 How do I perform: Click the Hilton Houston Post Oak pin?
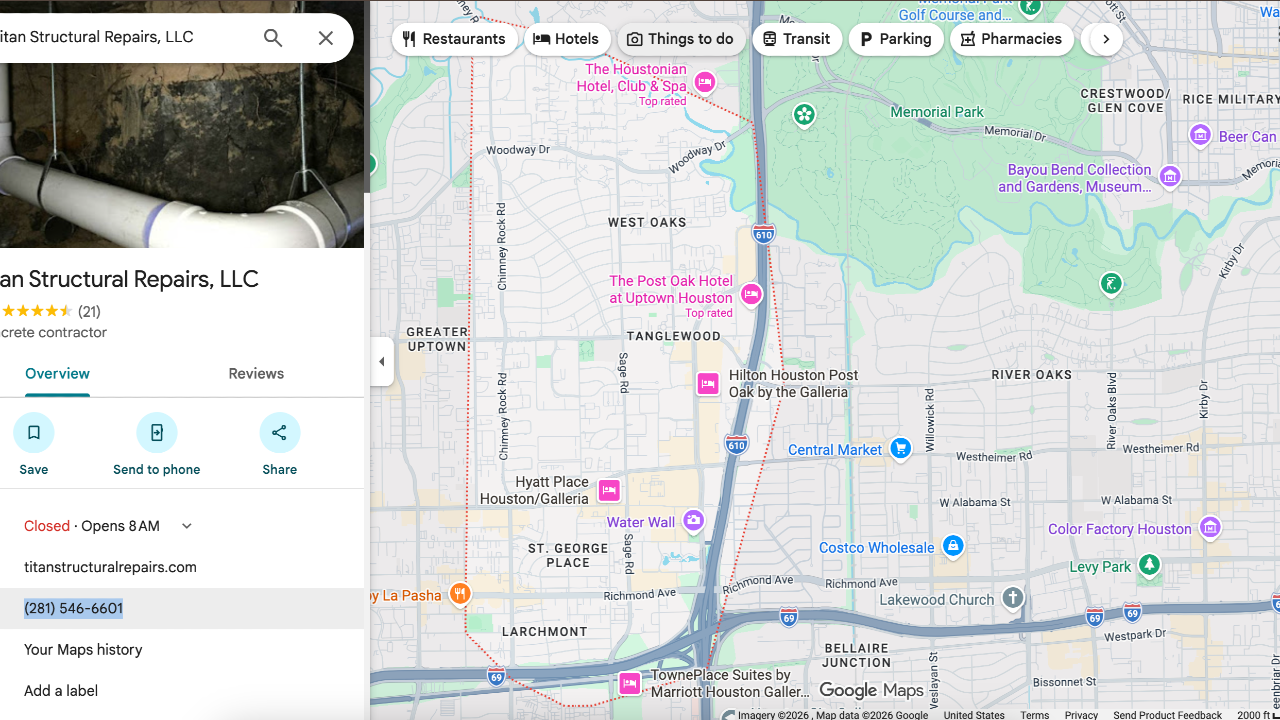[708, 383]
